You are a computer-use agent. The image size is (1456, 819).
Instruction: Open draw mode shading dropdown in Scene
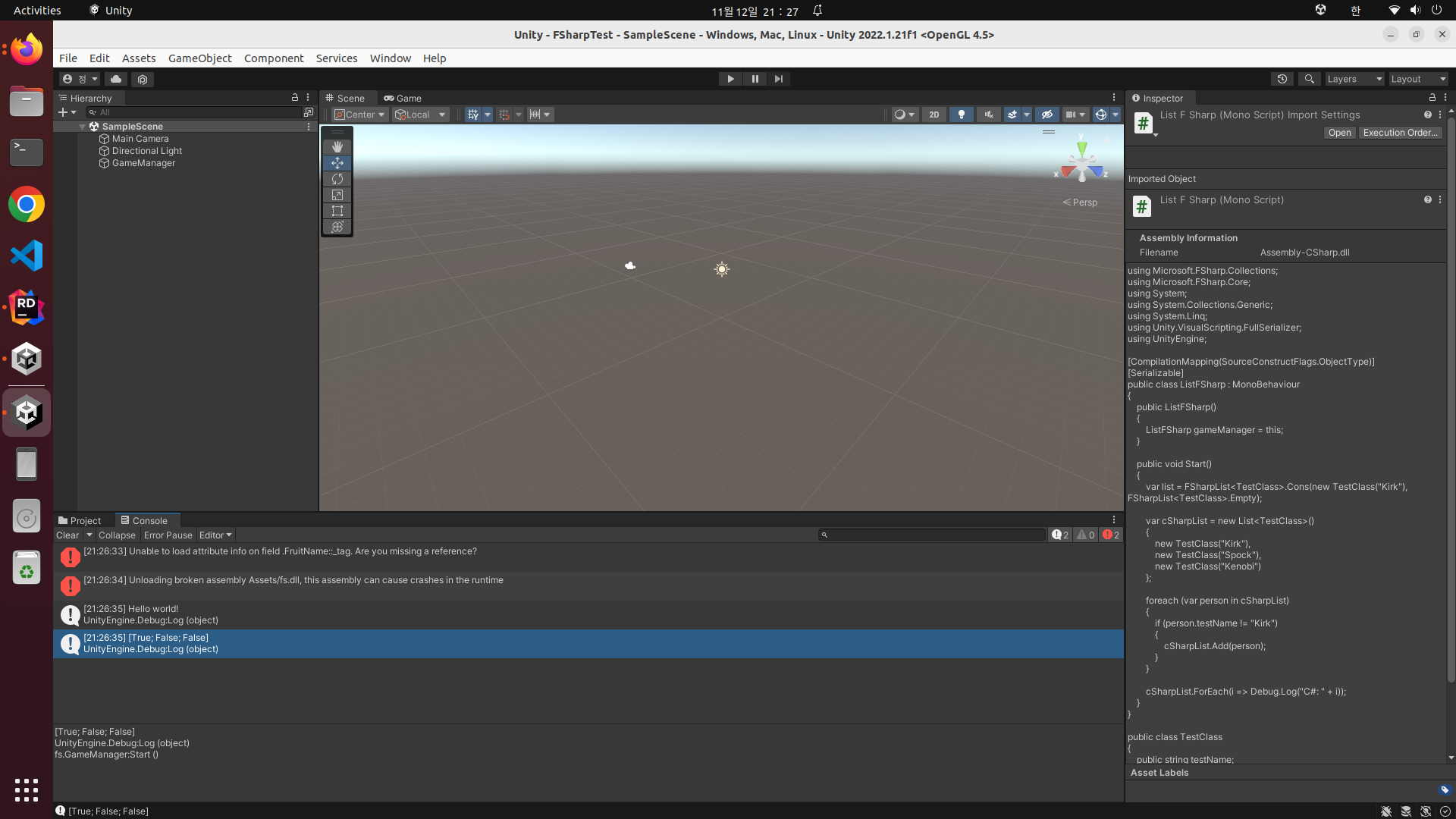[904, 115]
